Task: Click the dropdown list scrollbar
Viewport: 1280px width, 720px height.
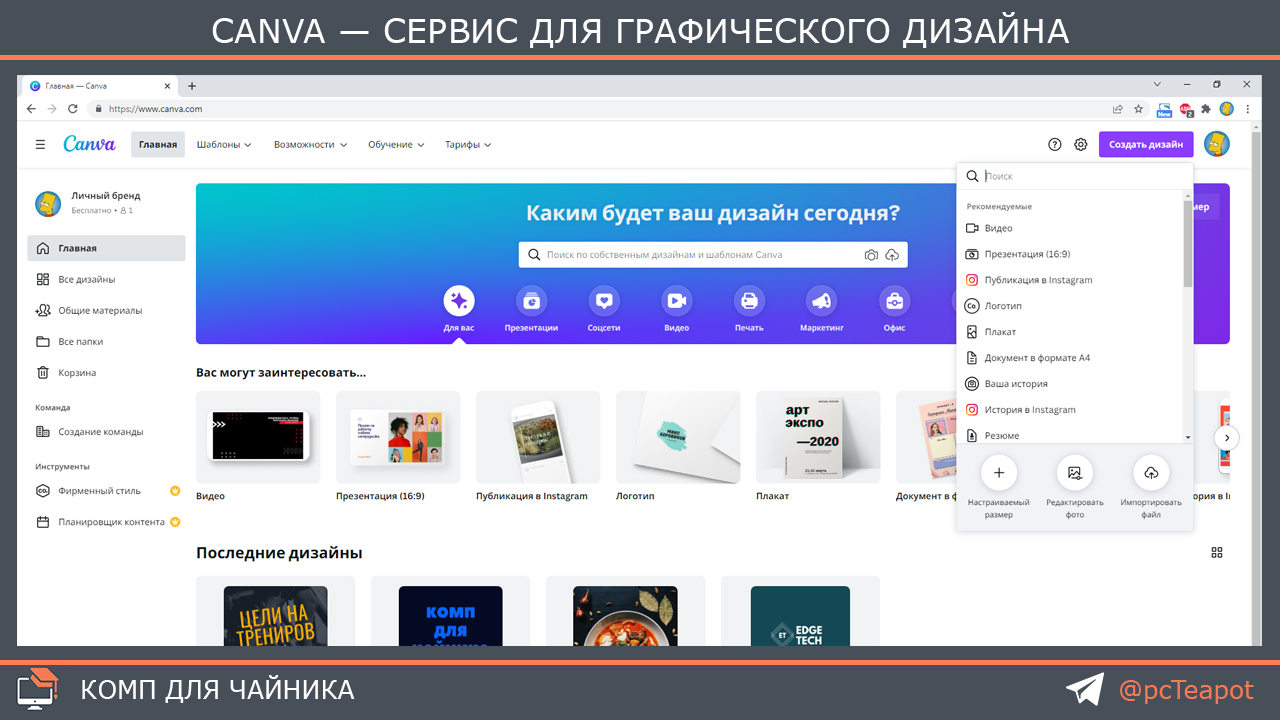Action: coord(1188,245)
